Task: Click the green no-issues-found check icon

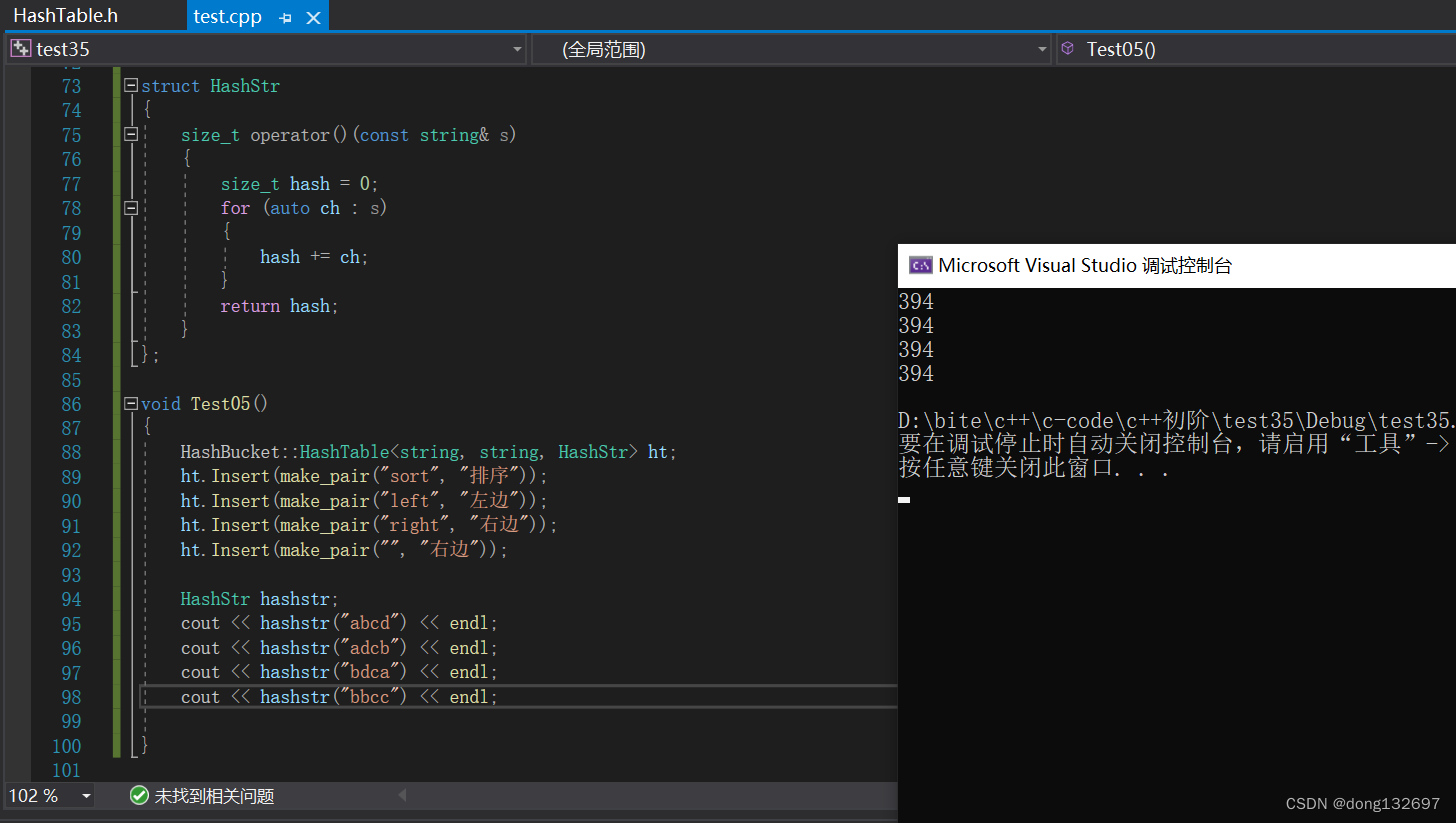Action: pos(139,795)
